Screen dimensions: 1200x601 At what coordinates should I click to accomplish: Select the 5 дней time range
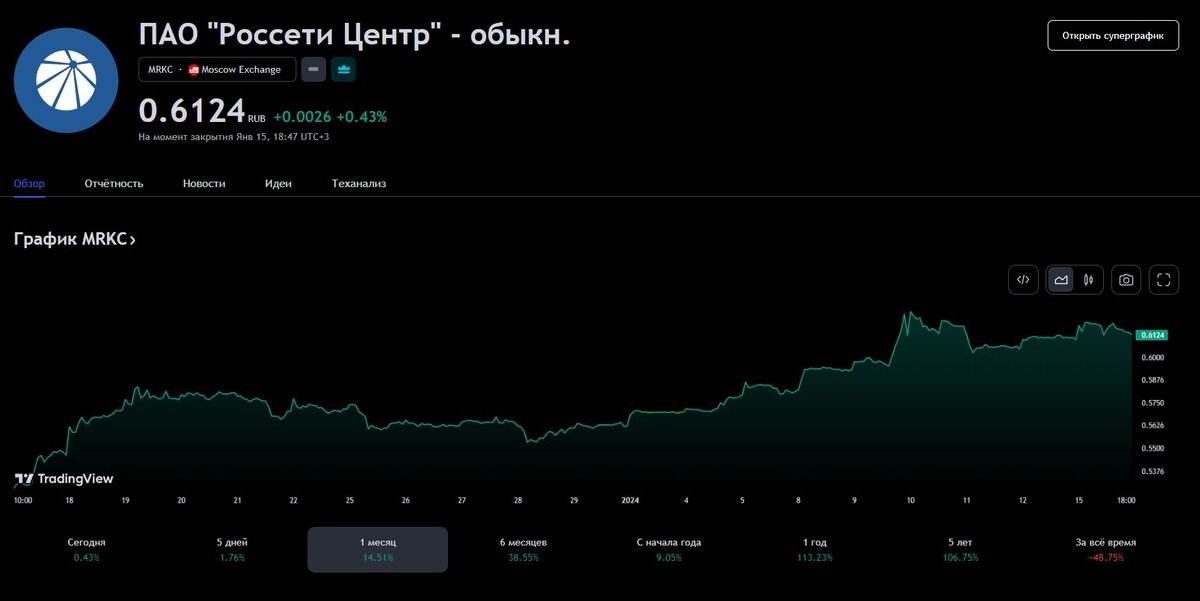click(x=232, y=549)
